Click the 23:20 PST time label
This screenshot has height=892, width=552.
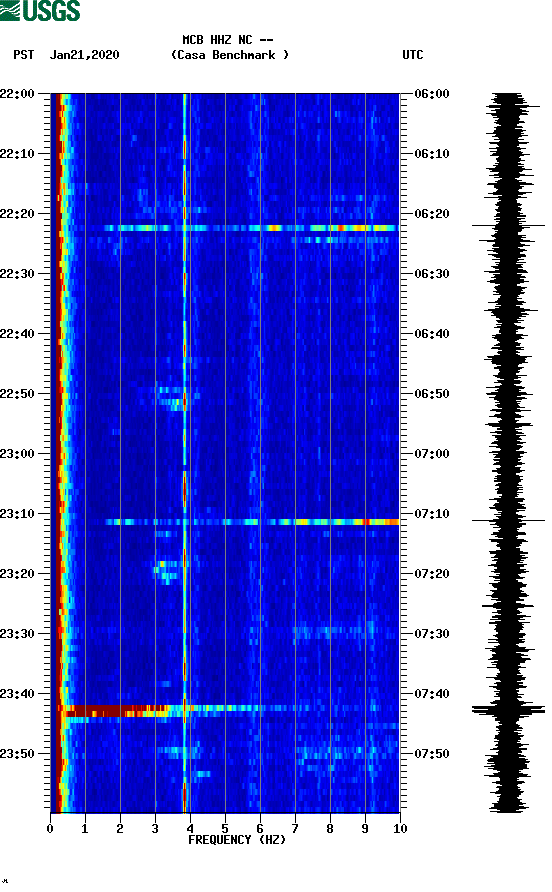tap(17, 574)
